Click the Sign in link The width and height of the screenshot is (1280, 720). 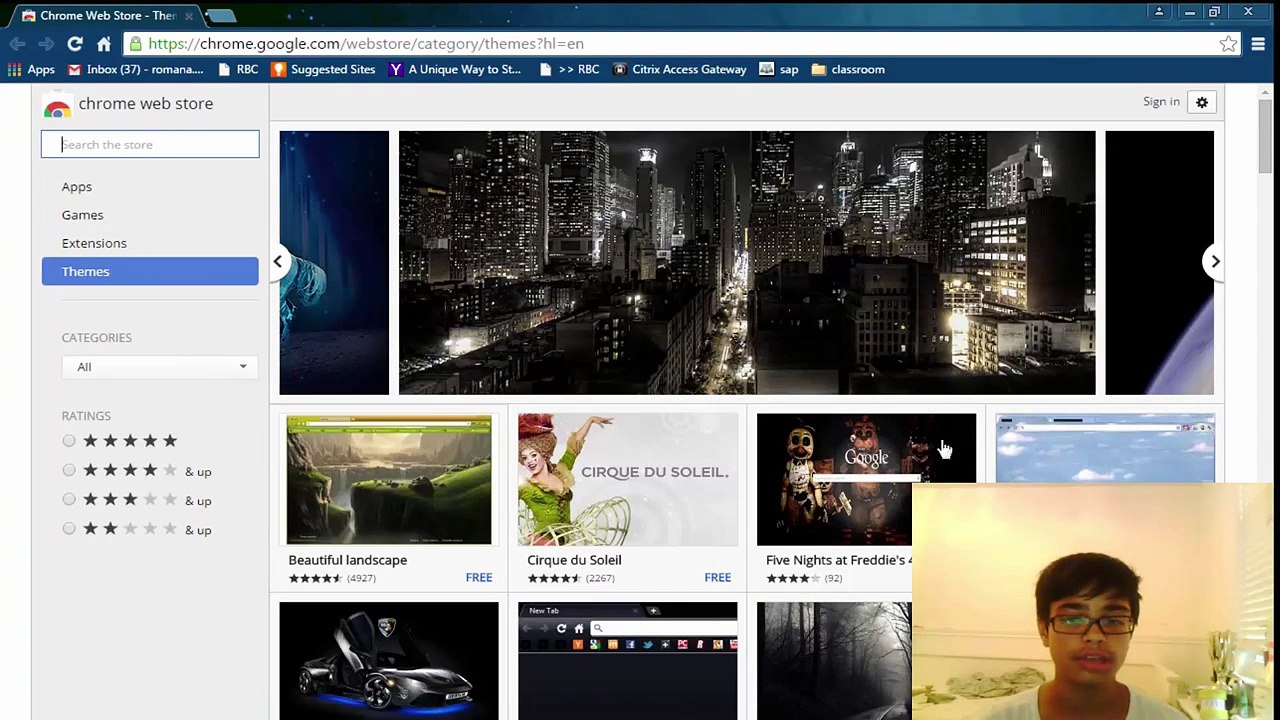[1161, 102]
